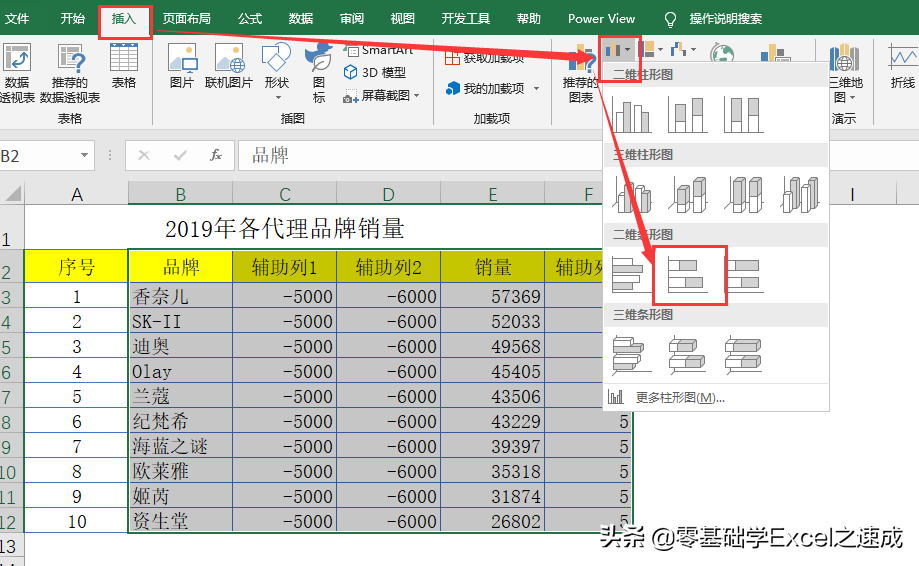This screenshot has width=919, height=566.
Task: Select 3-D column chart
Action: tap(800, 195)
